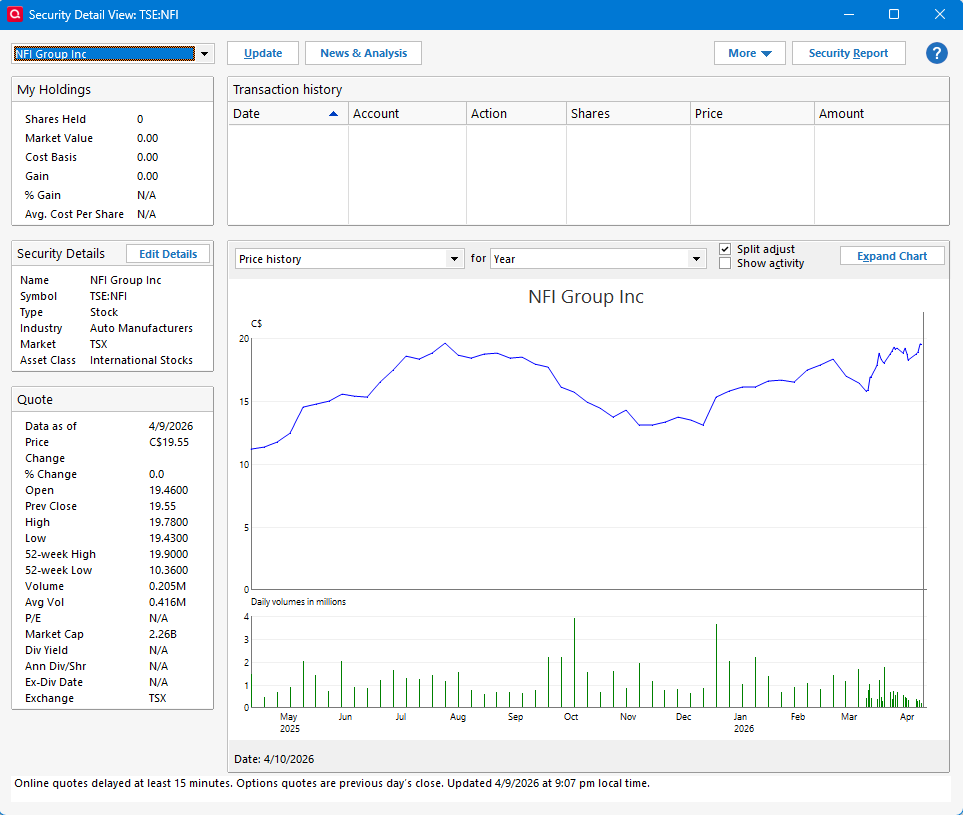Click the Action column header
The image size is (963, 815).
(x=516, y=114)
